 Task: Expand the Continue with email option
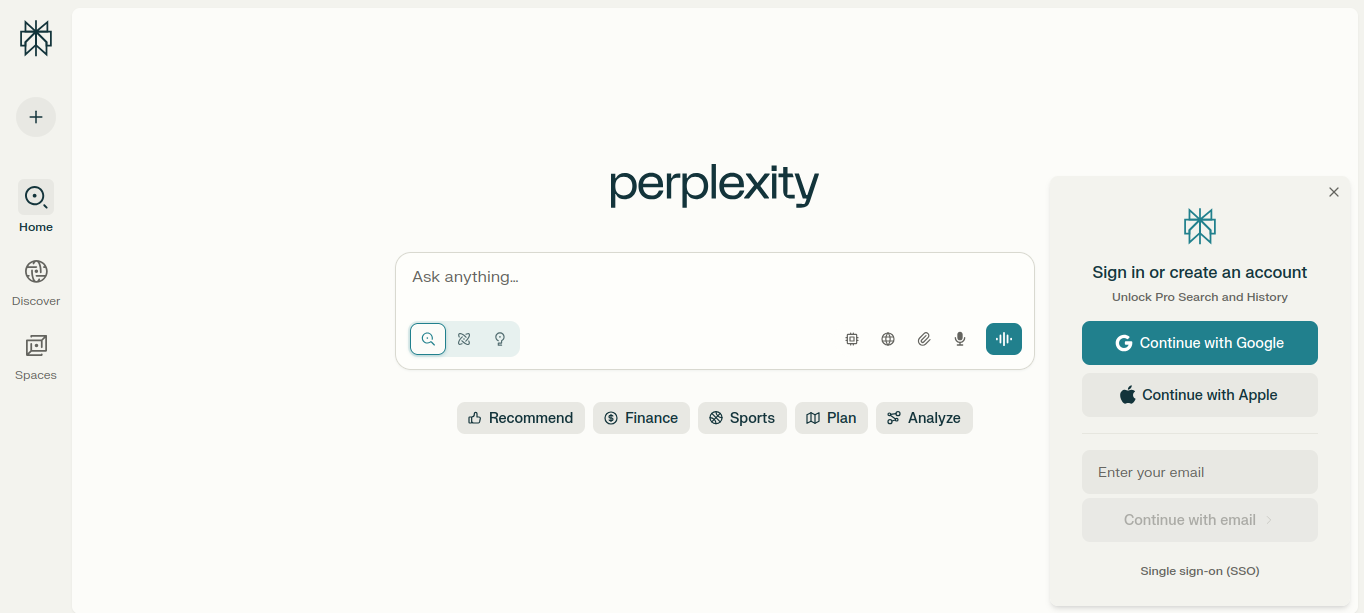pyautogui.click(x=1199, y=519)
